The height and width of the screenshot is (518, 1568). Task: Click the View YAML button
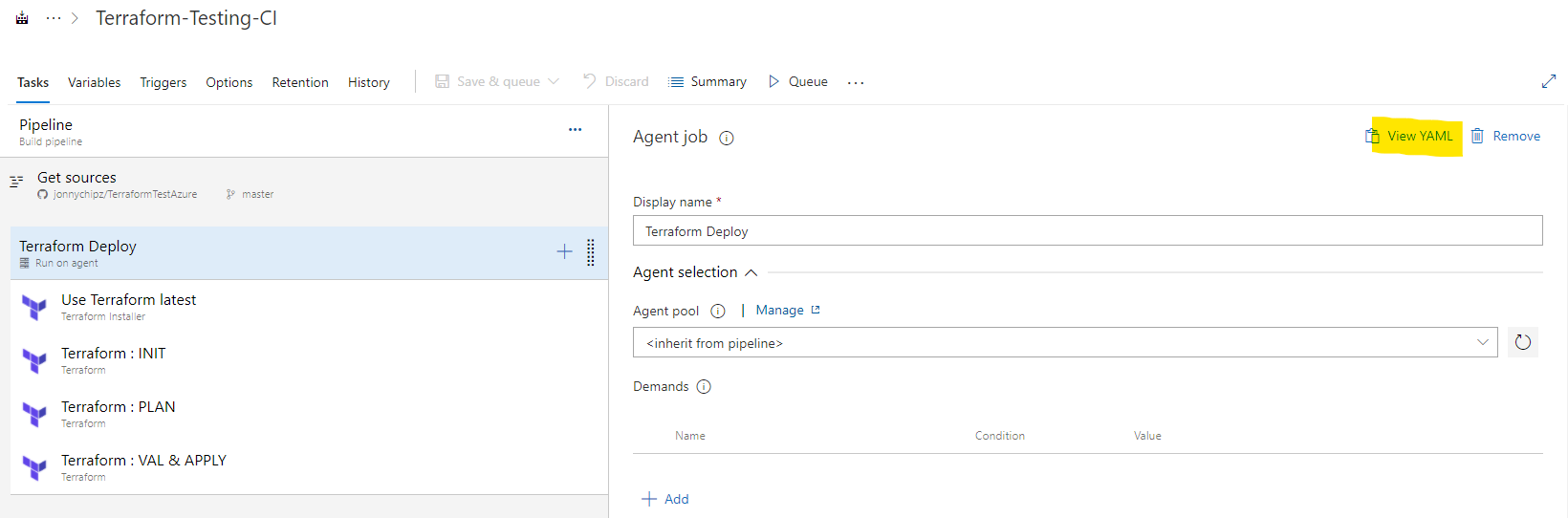pyautogui.click(x=1411, y=137)
